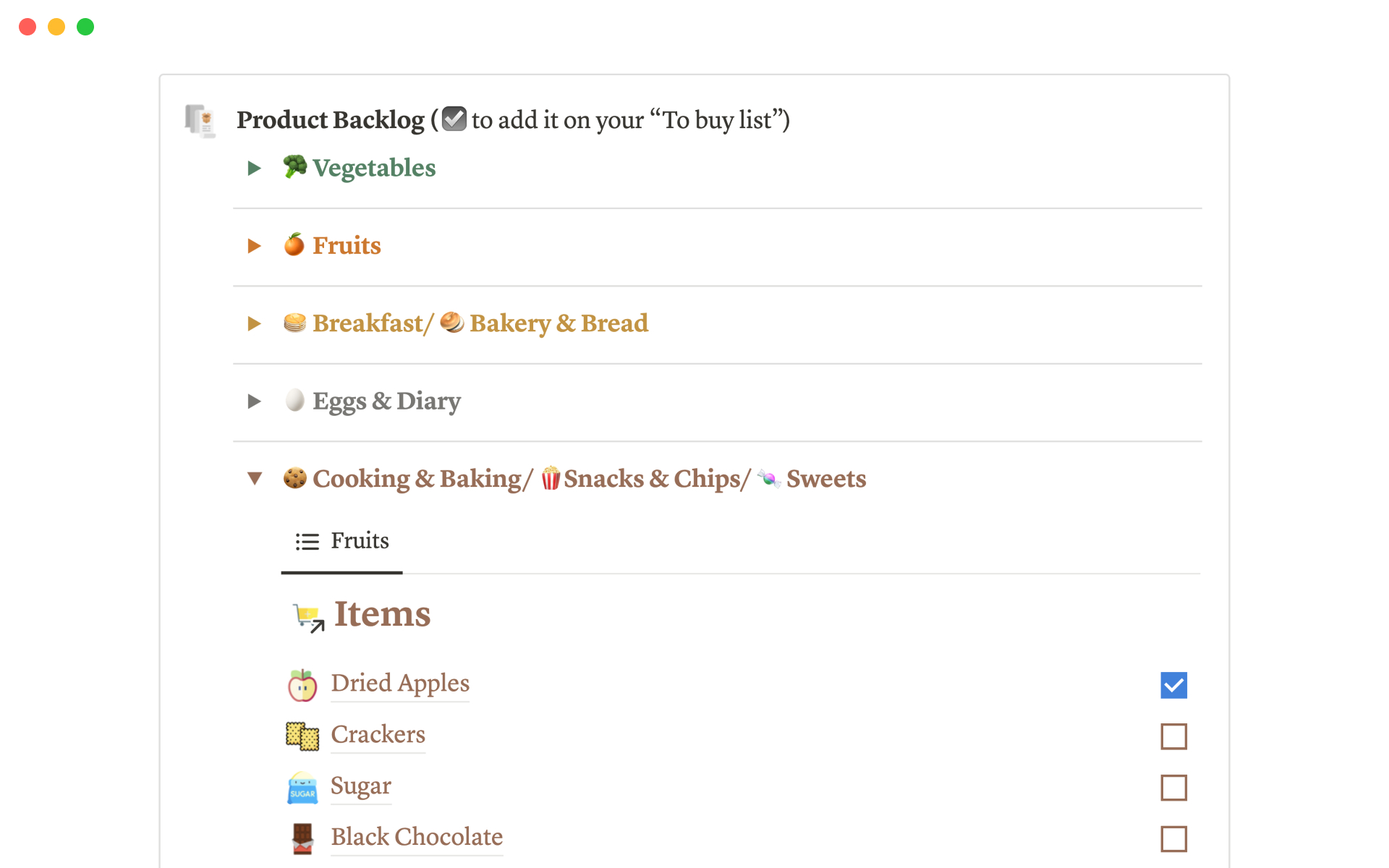1389x868 pixels.
Task: Open the Dried Apples page link
Action: [399, 683]
